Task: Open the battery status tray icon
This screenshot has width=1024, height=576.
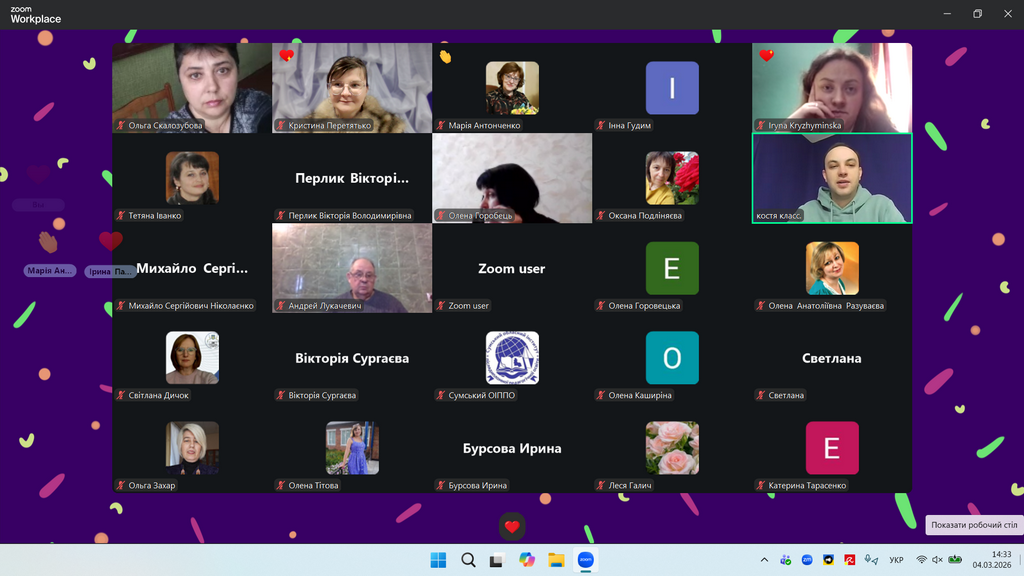Action: click(955, 560)
